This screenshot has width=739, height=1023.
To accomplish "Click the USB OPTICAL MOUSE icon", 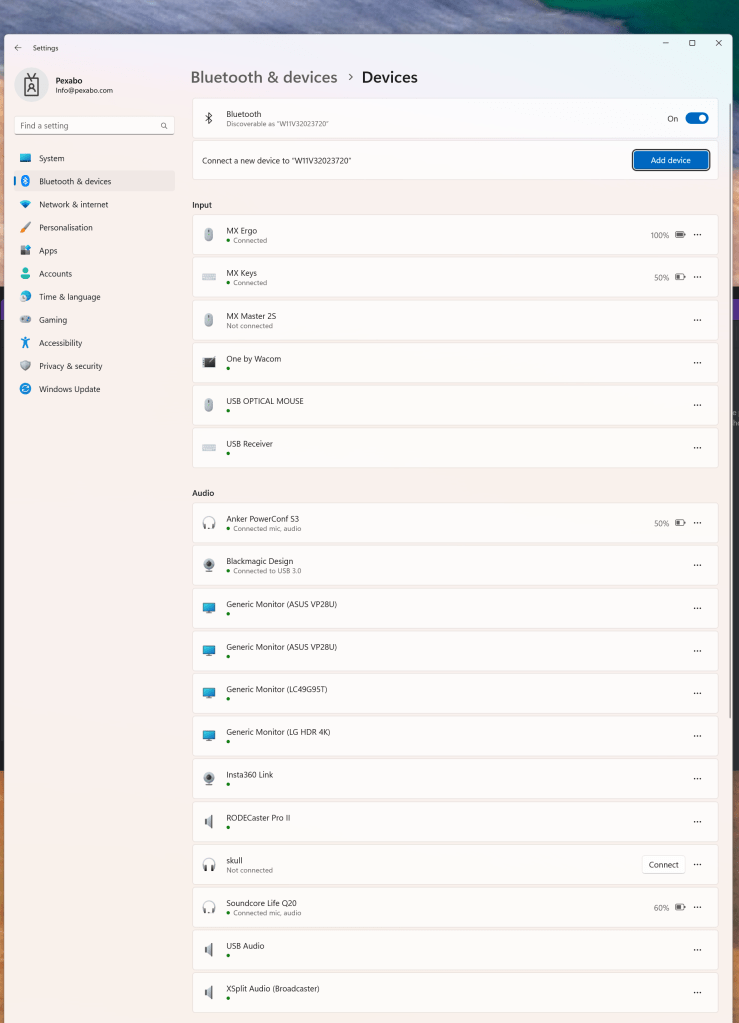I will click(x=209, y=405).
